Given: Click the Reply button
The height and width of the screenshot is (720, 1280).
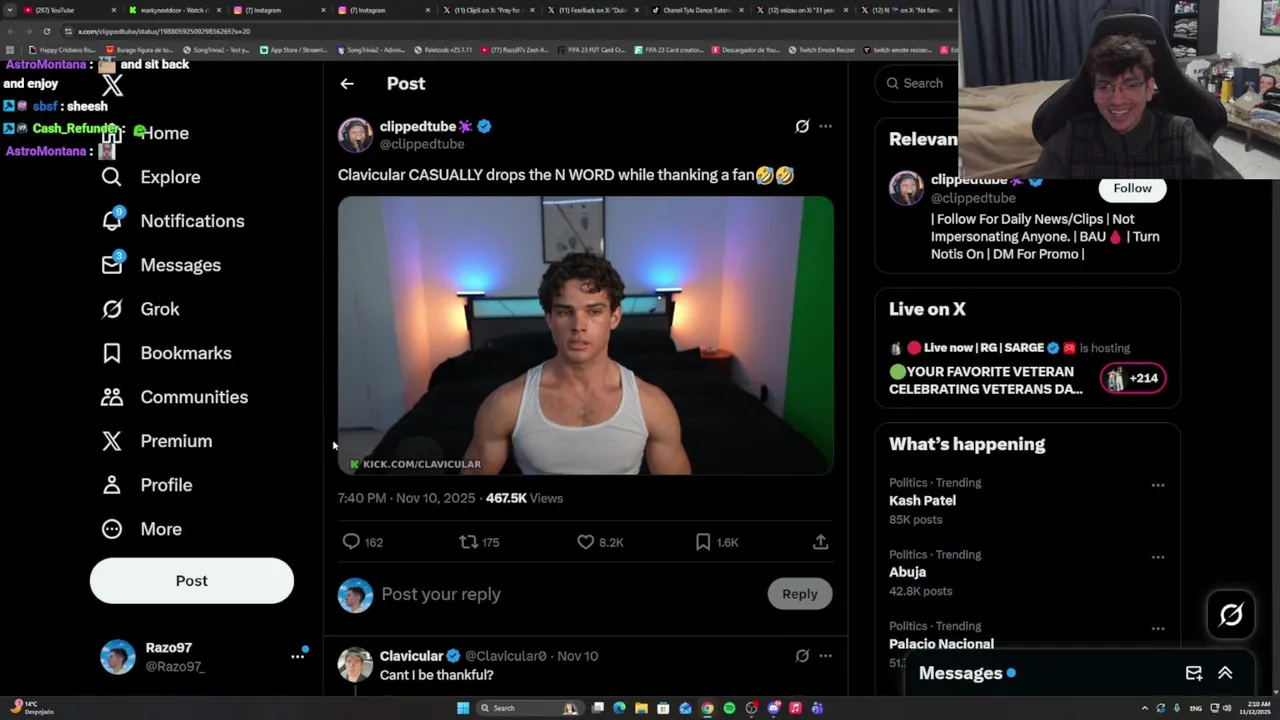Looking at the screenshot, I should click(x=799, y=594).
